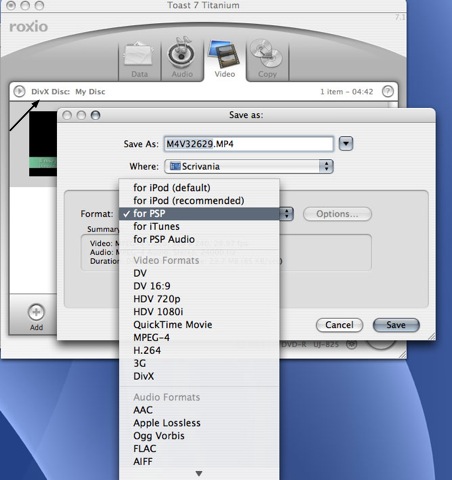Viewport: 452px width, 480px height.
Task: Open help via the question mark icon
Action: [388, 91]
